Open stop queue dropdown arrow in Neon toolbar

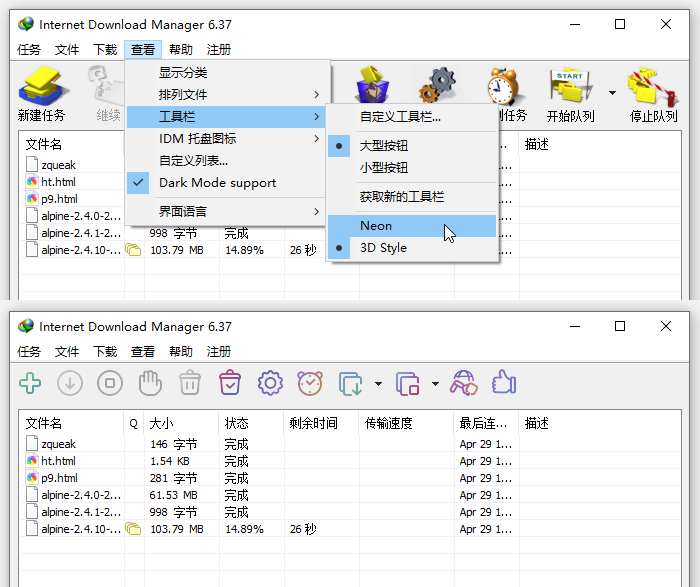click(435, 383)
